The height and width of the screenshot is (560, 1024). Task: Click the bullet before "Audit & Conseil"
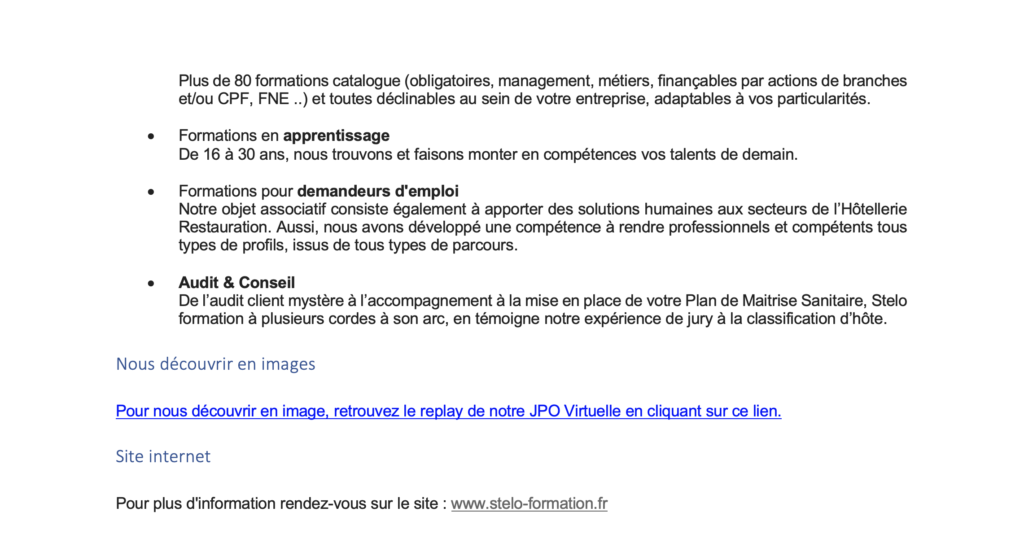151,283
